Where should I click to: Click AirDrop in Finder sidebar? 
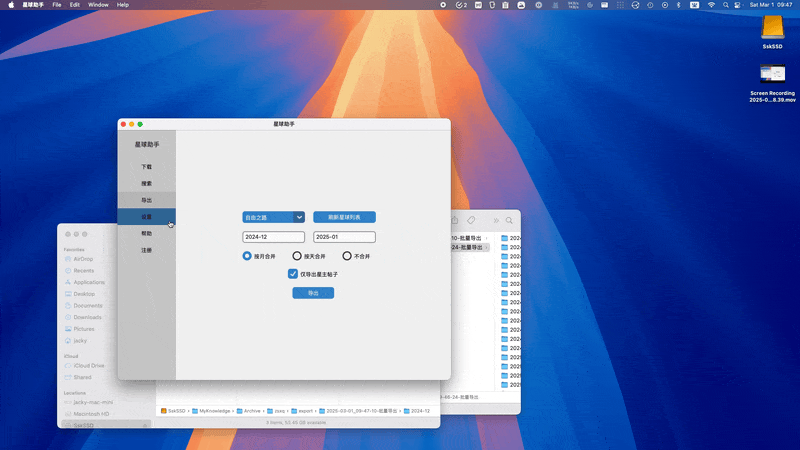82,259
